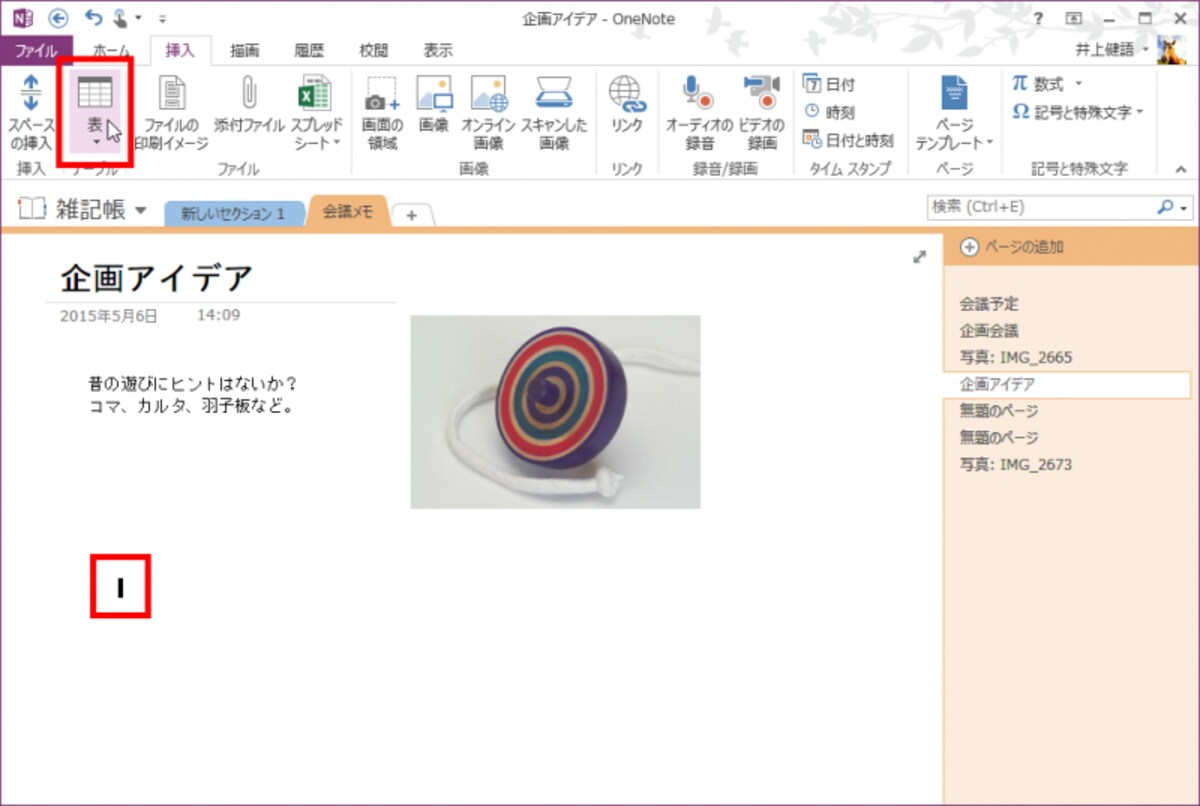Click the spinning top photo
This screenshot has height=806, width=1200.
point(555,411)
